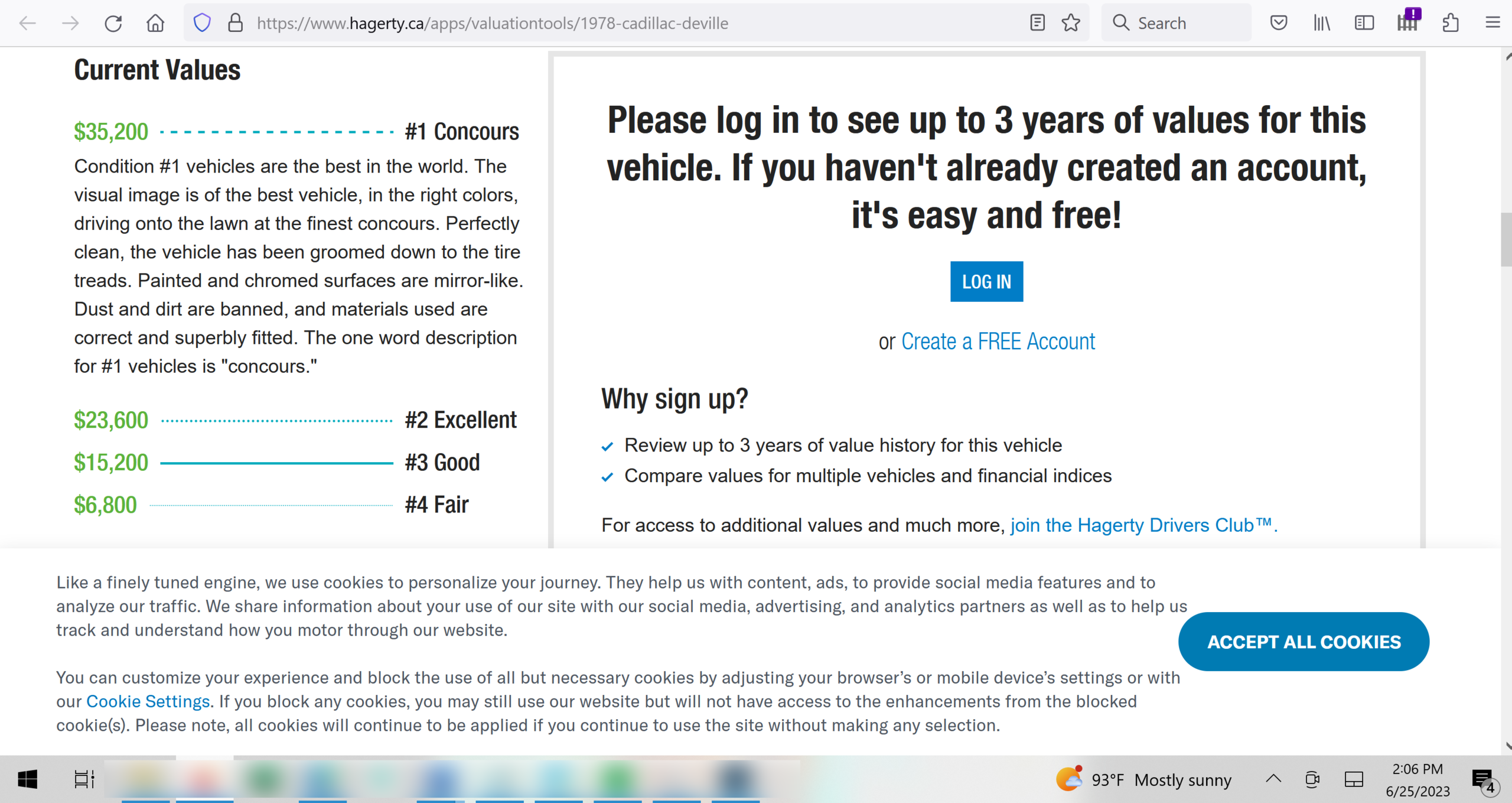Go to the browser home page icon
The image size is (1512, 803).
(x=155, y=23)
